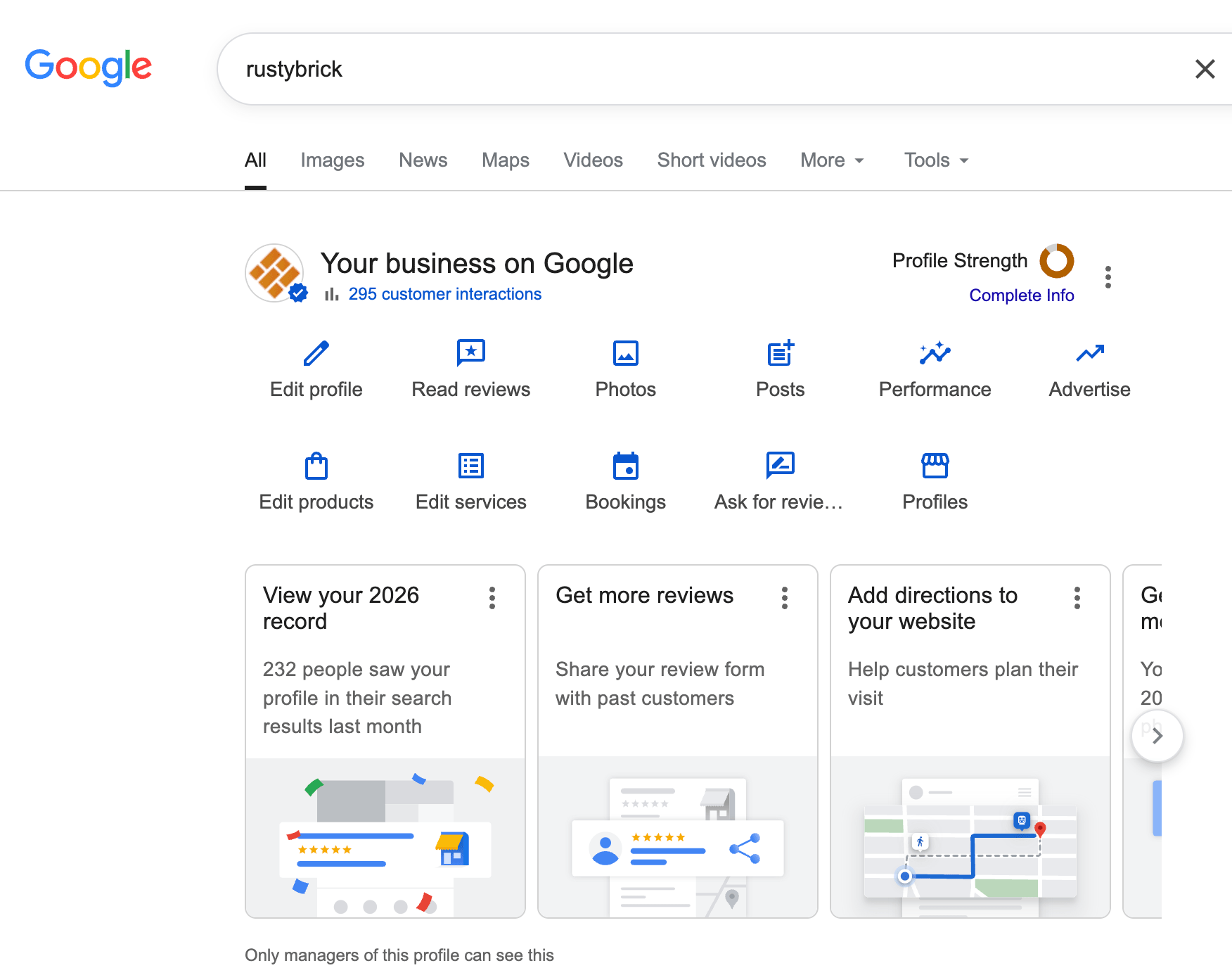Select the All search tab
The height and width of the screenshot is (975, 1232).
[255, 160]
